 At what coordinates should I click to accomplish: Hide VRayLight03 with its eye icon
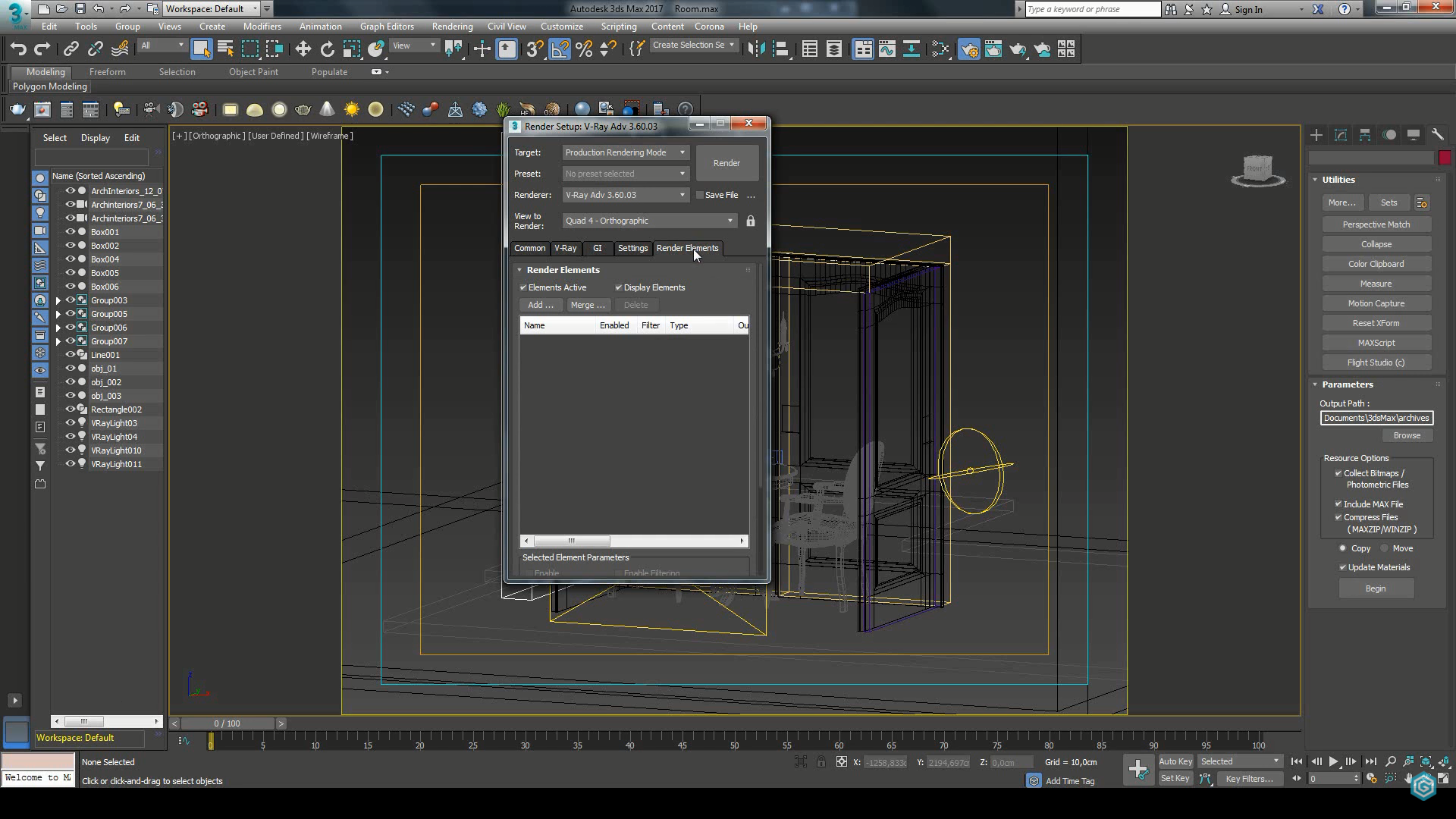click(x=70, y=423)
